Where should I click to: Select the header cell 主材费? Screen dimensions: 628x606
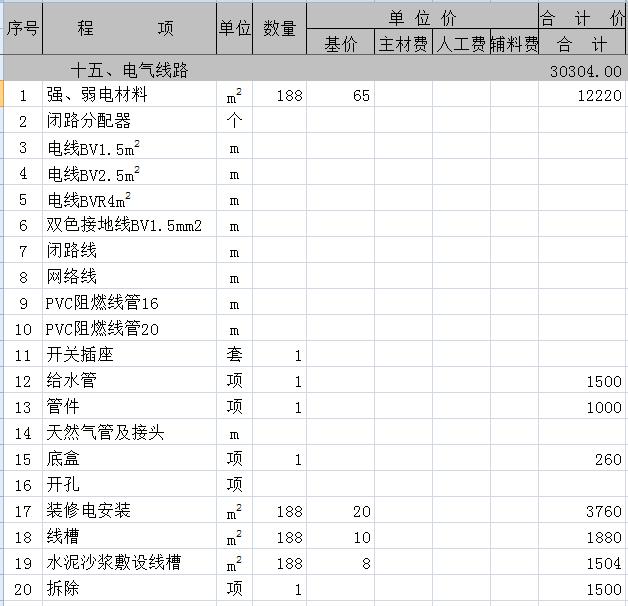403,42
